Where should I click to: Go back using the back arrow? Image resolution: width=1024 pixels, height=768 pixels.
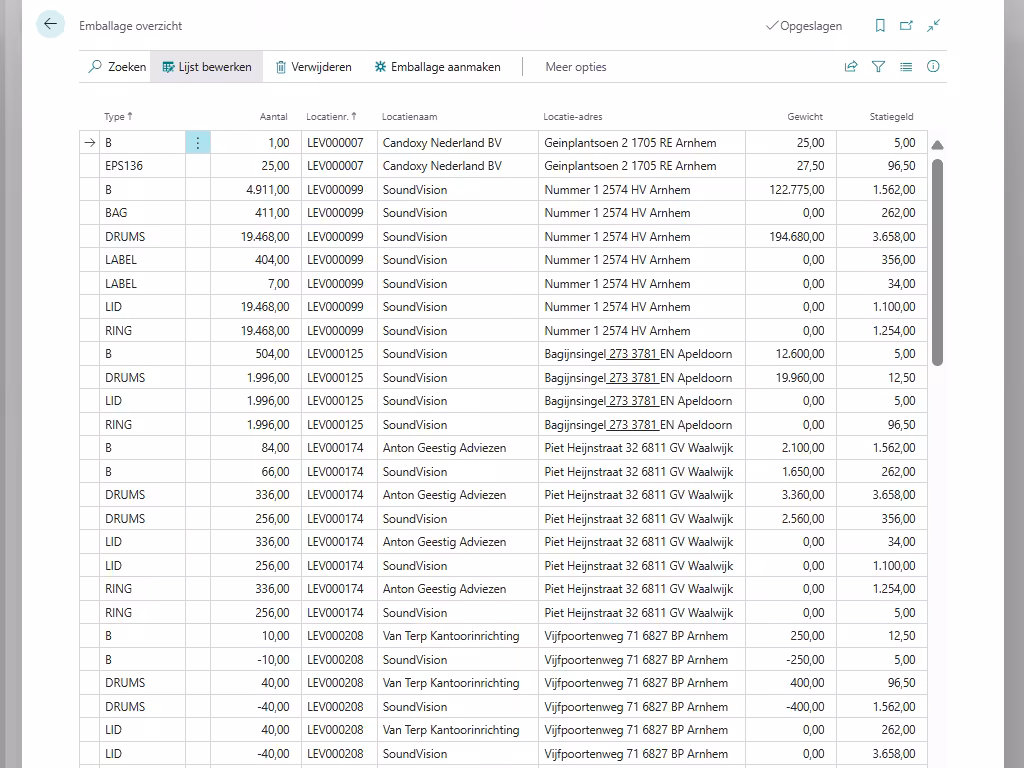(x=50, y=25)
